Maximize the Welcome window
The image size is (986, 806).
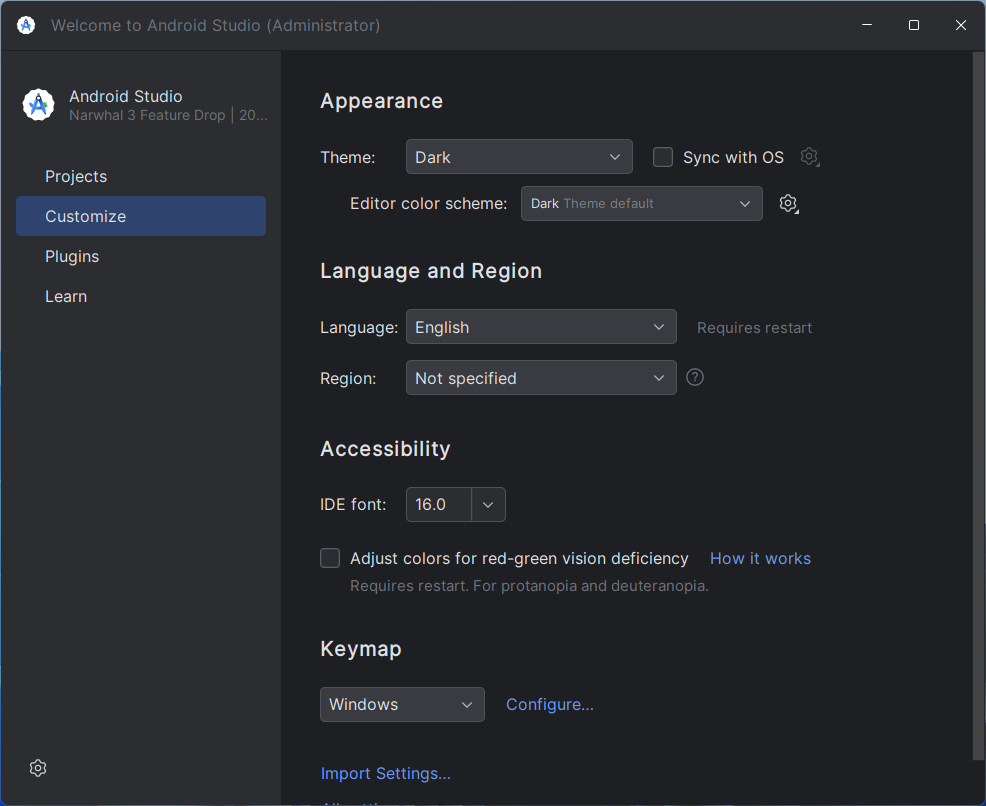click(913, 25)
